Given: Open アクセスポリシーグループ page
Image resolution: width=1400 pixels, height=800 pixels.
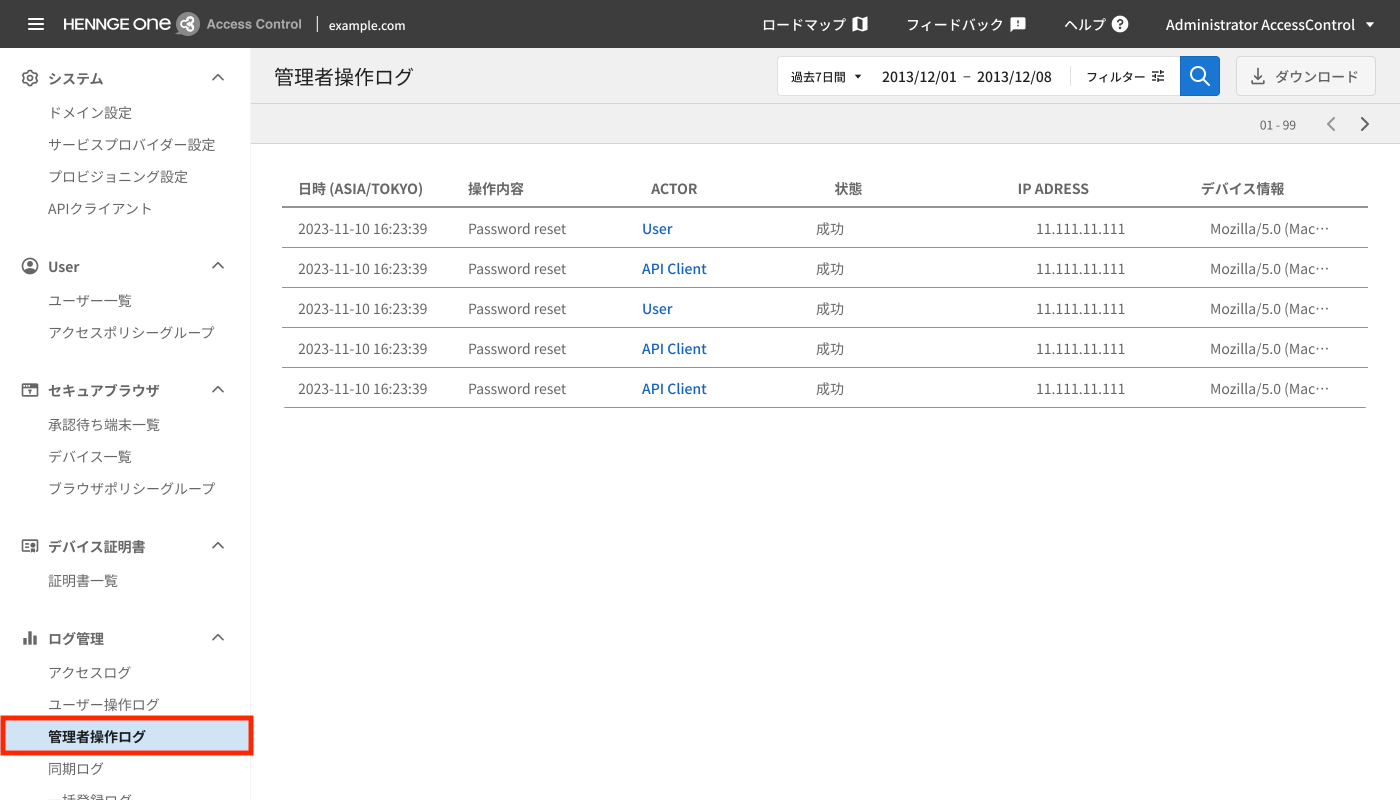Looking at the screenshot, I should pyautogui.click(x=131, y=333).
